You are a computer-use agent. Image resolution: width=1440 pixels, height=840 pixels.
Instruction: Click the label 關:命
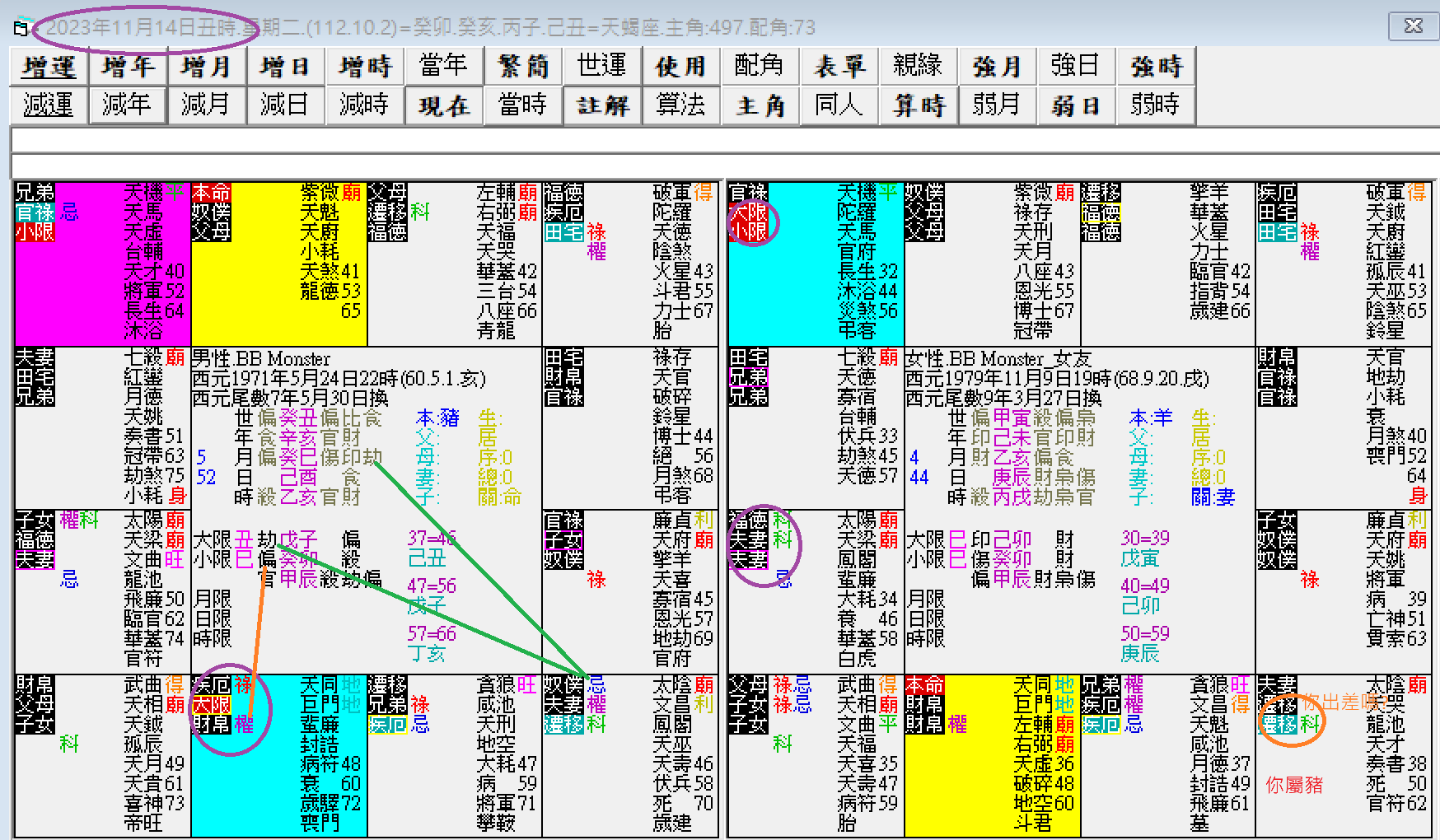tap(500, 497)
